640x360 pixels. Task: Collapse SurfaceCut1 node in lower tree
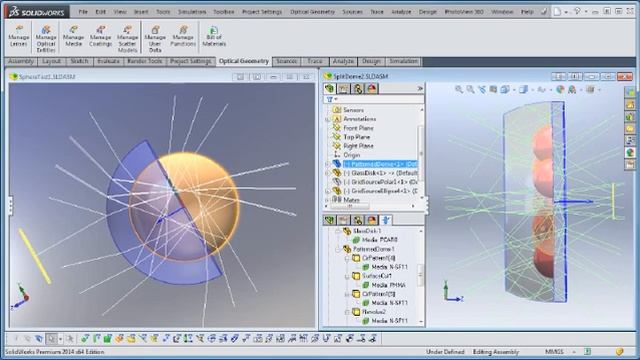tap(347, 276)
